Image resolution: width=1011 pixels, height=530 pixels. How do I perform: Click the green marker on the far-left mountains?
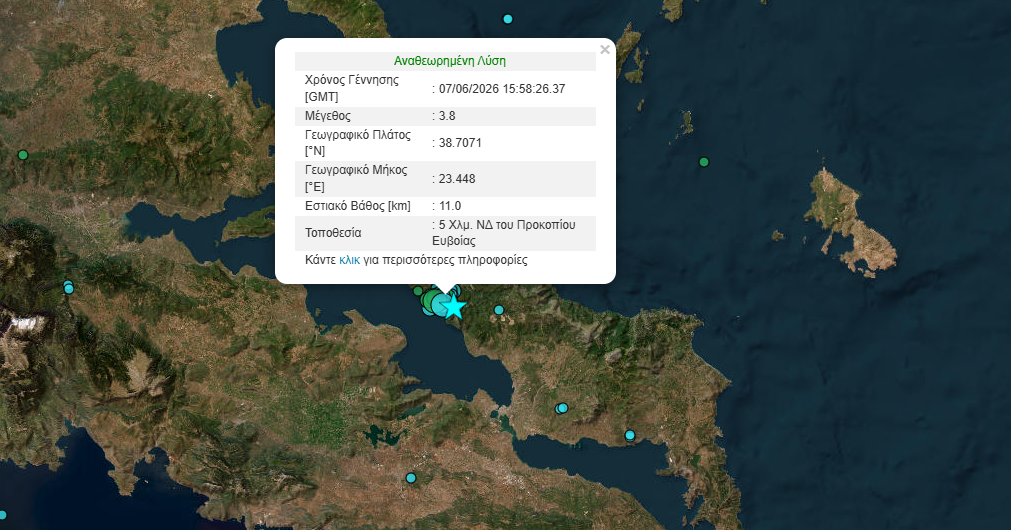[23, 155]
